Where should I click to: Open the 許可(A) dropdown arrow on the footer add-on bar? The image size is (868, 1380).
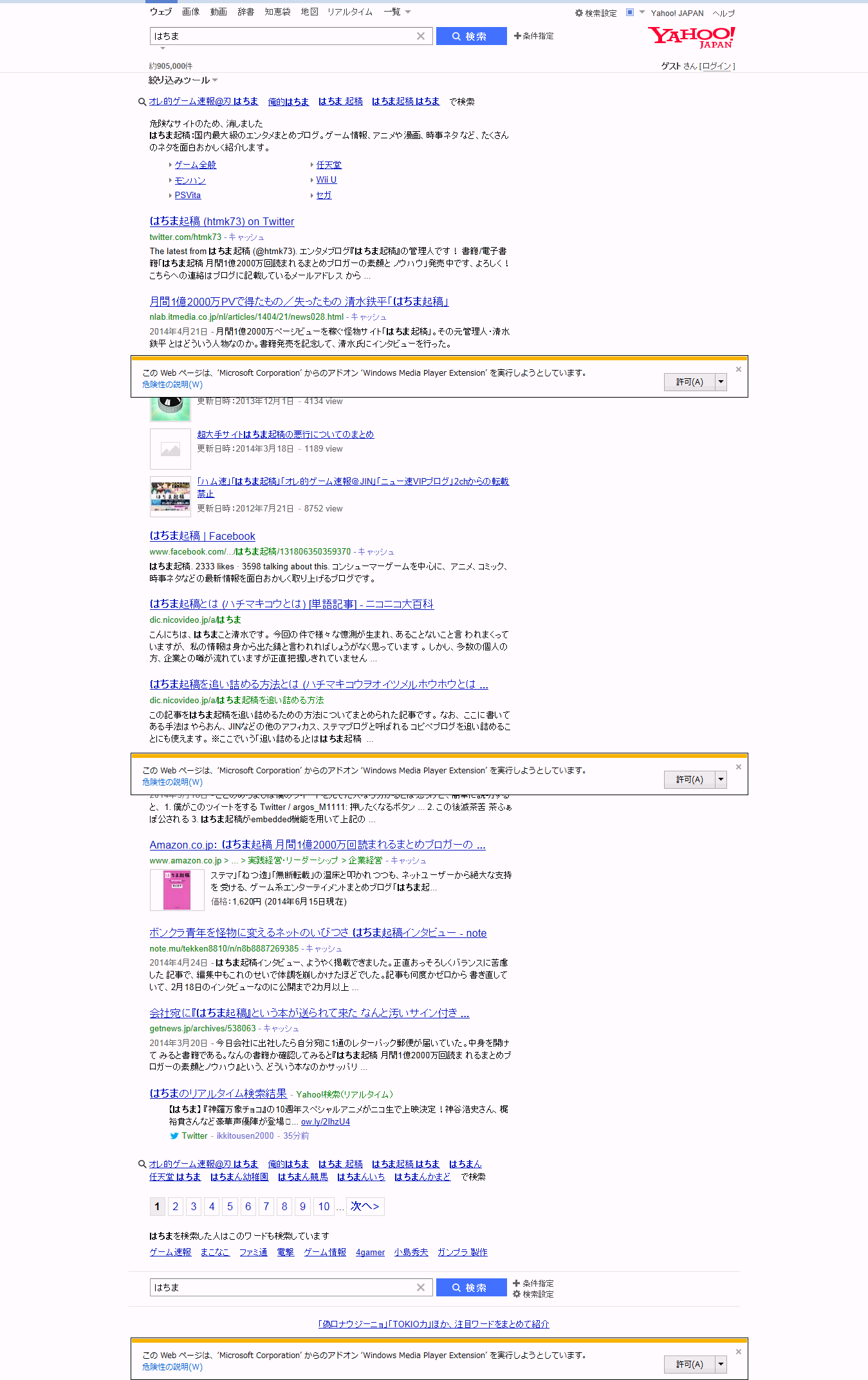[x=721, y=1365]
